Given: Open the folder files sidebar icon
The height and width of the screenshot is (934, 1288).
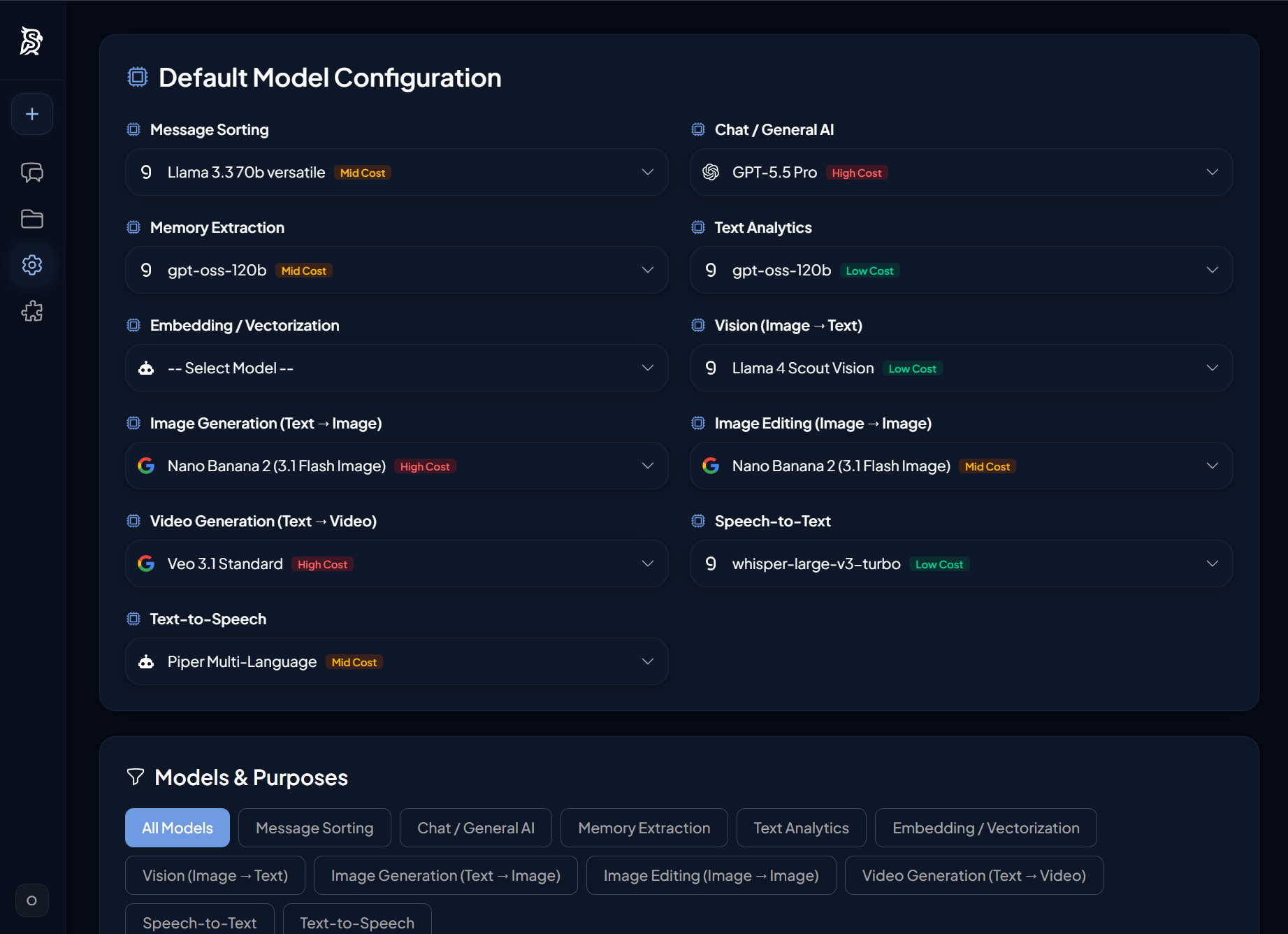Looking at the screenshot, I should pyautogui.click(x=32, y=219).
